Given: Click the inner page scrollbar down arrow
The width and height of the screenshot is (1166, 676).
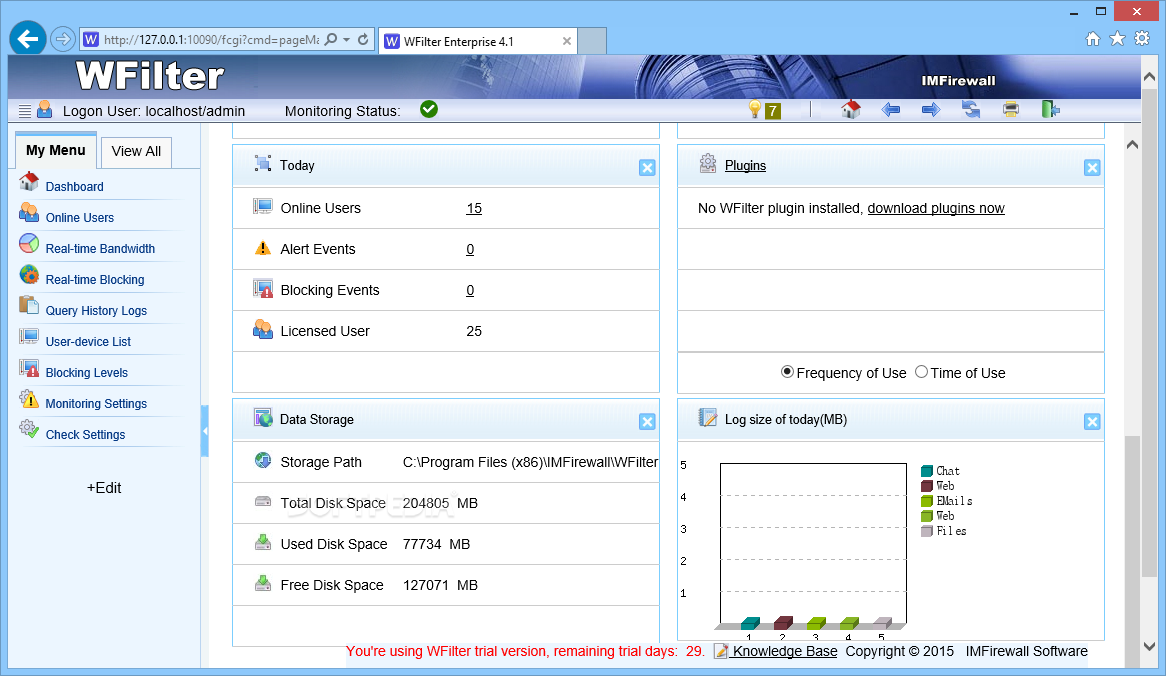Looking at the screenshot, I should click(1150, 646).
